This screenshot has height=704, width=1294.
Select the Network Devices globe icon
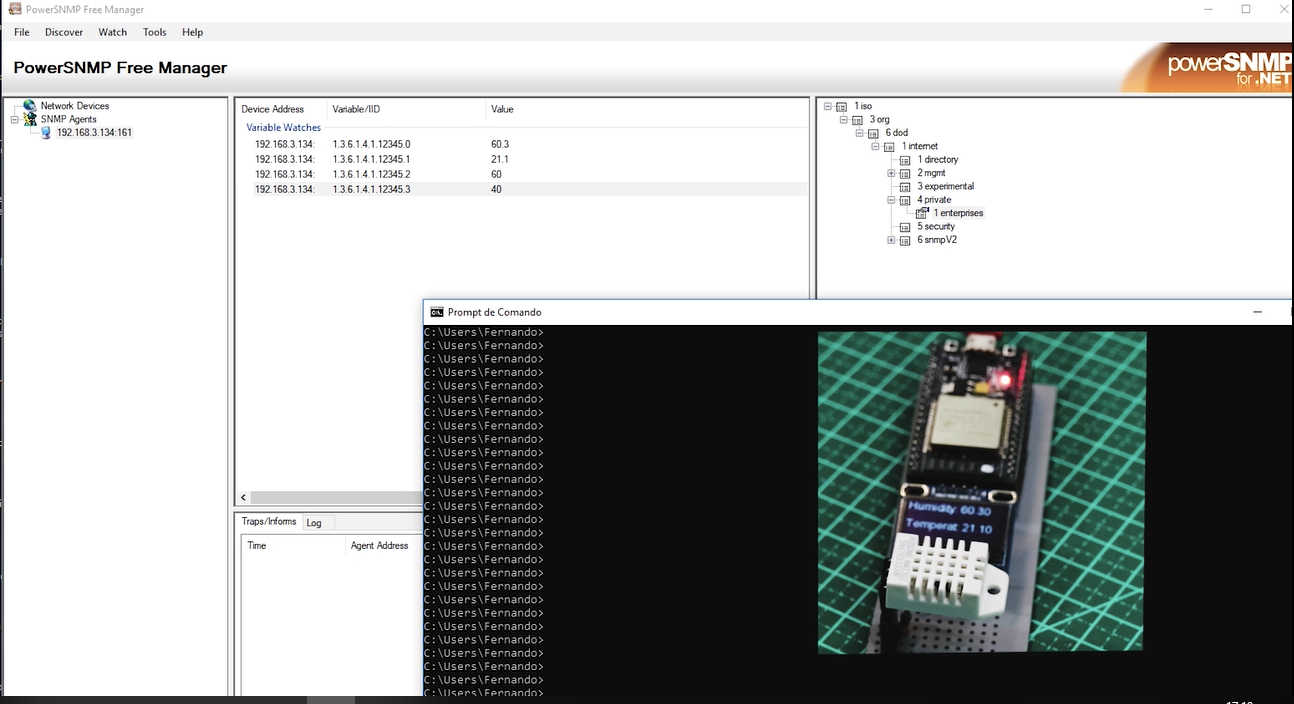coord(29,105)
